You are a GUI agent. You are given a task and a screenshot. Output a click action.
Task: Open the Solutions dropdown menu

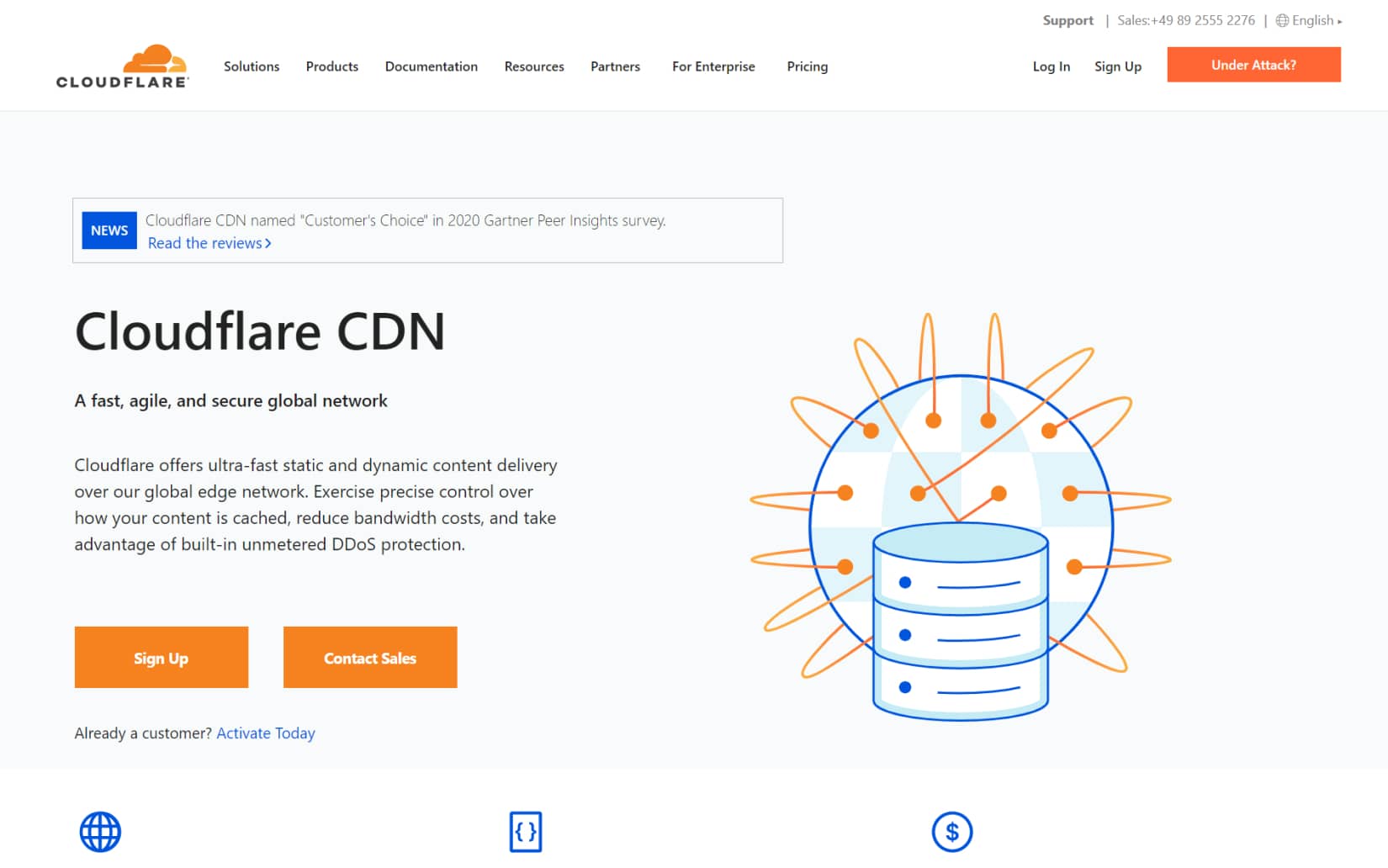coord(251,66)
